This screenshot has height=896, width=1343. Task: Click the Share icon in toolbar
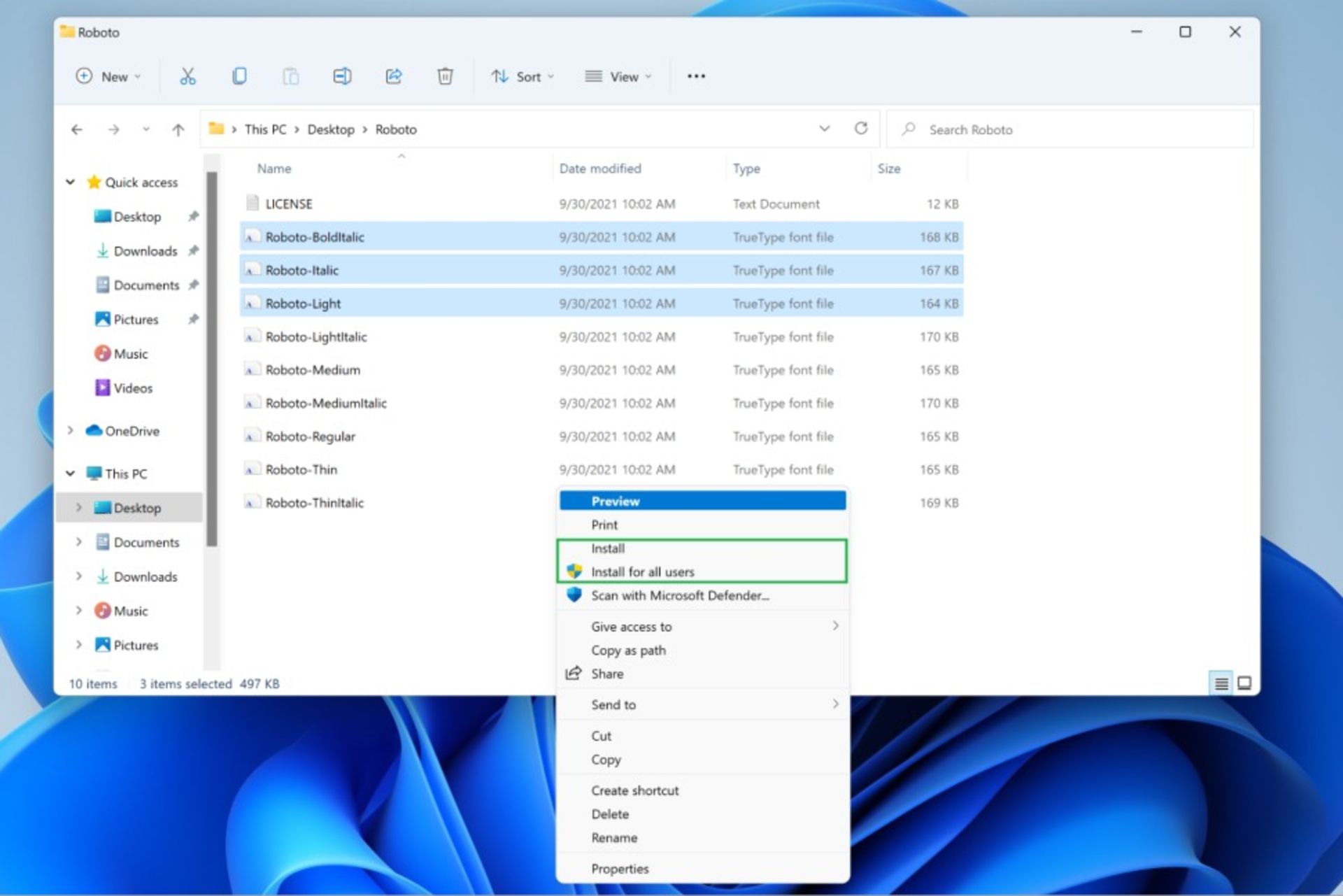tap(394, 76)
